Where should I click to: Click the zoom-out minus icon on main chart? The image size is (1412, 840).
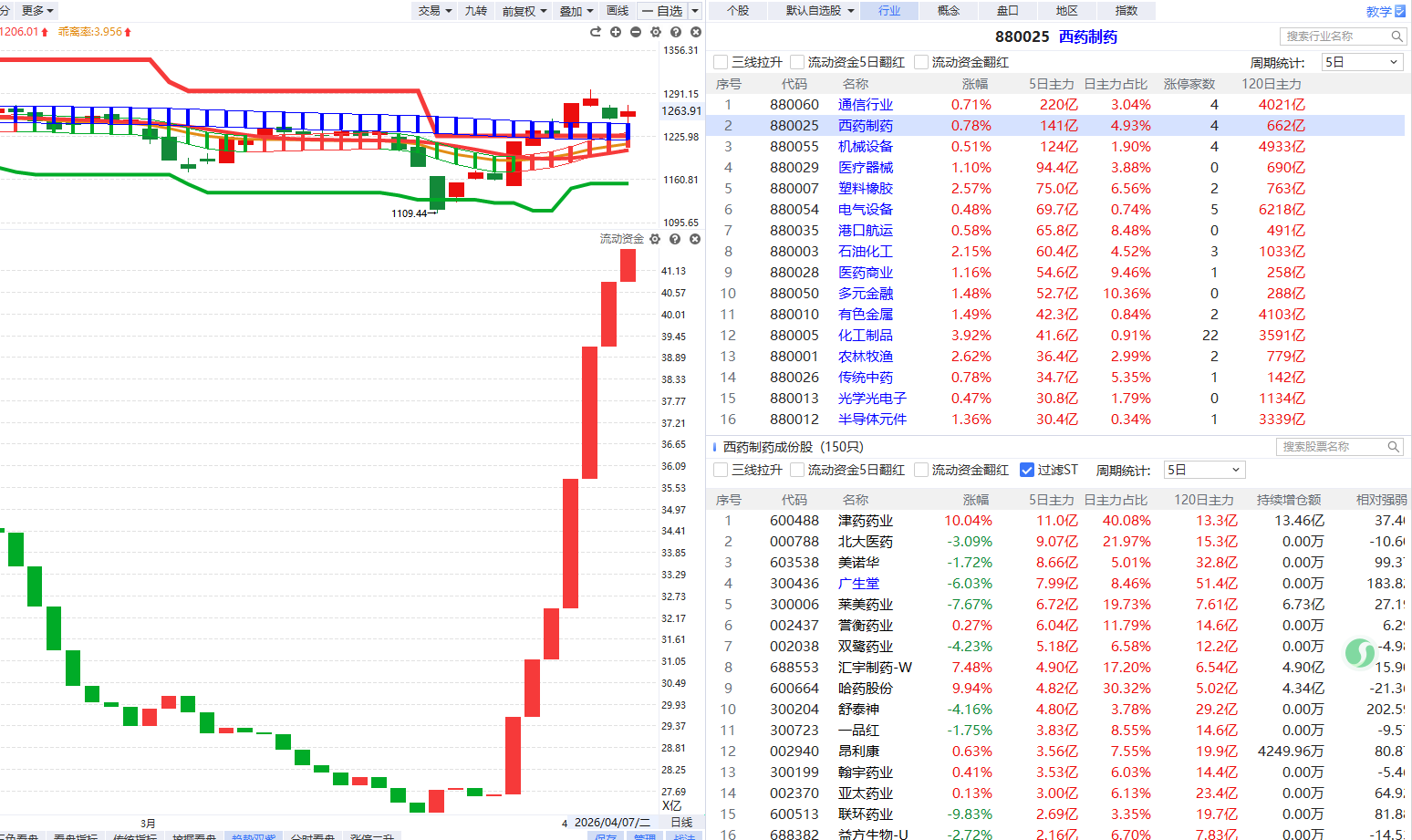tap(636, 32)
